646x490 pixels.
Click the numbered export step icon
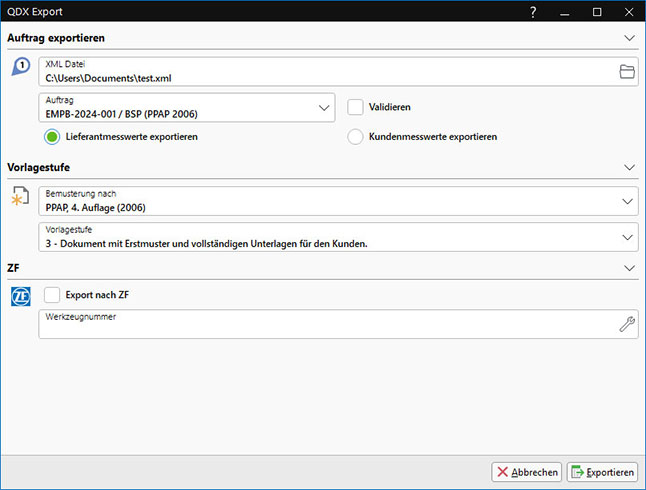coord(21,68)
